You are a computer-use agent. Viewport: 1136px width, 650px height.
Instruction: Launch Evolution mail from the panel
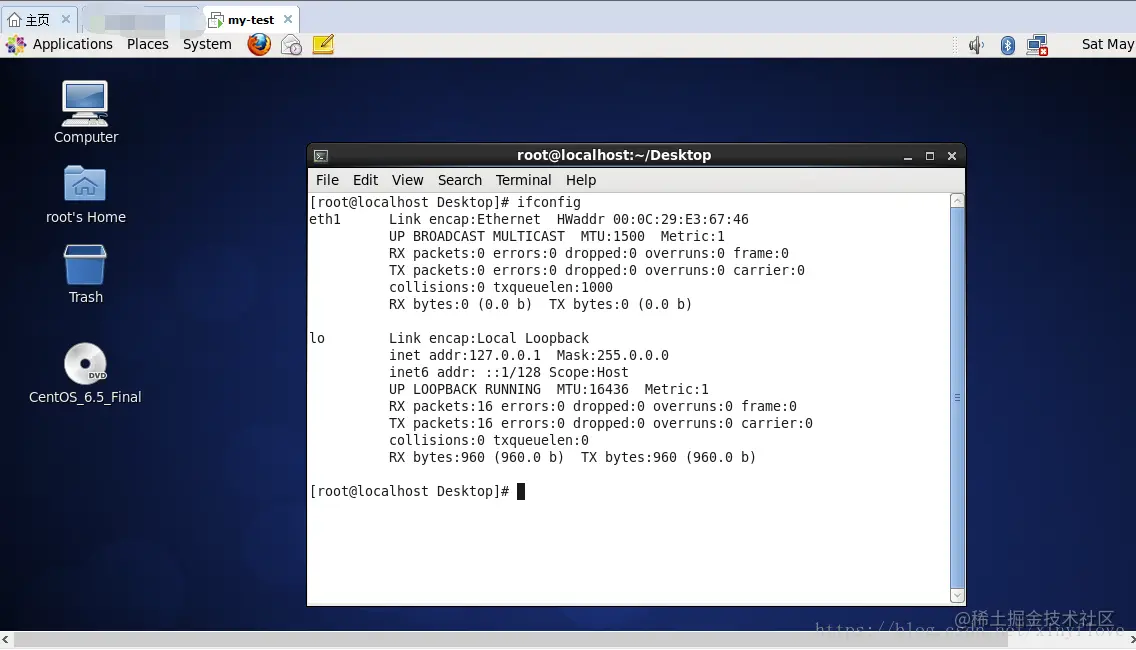pyautogui.click(x=291, y=45)
